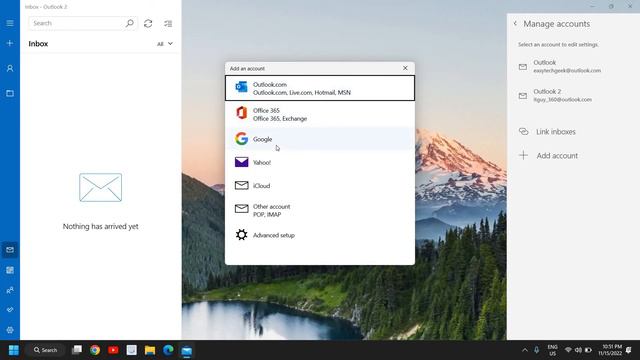Show hidden system tray icons
Screen dimensions: 640x360
(525, 350)
